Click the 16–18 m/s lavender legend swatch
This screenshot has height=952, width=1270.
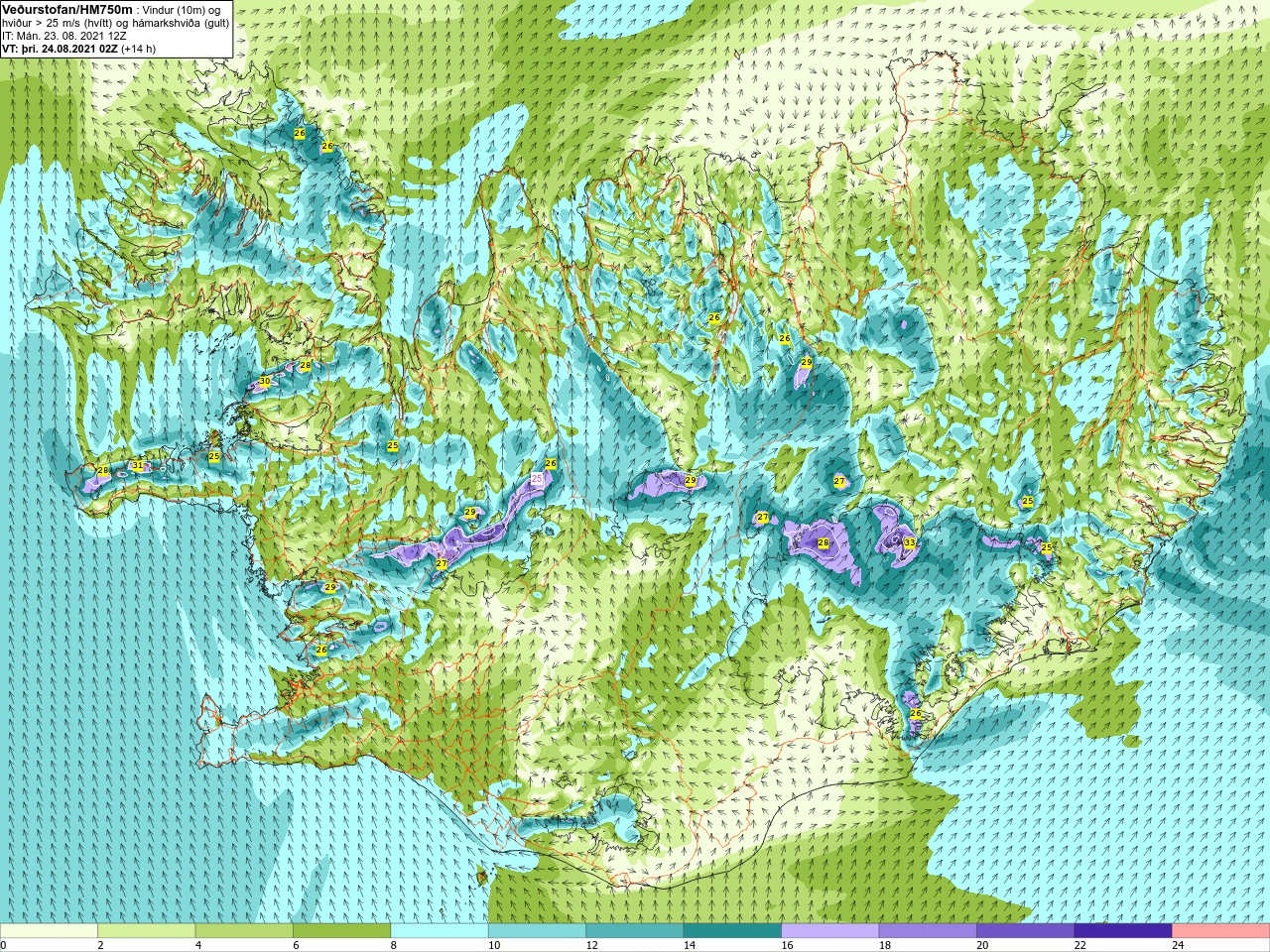(x=830, y=931)
